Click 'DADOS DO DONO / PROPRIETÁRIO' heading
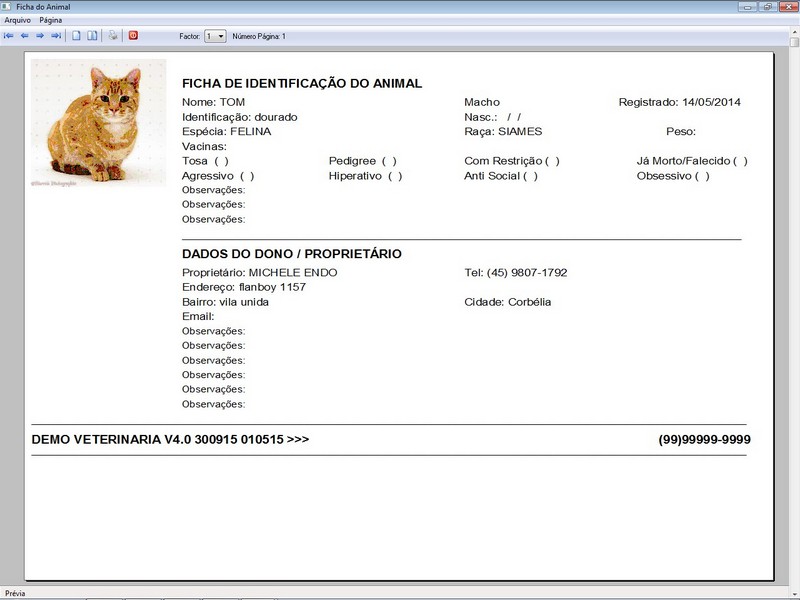The height and width of the screenshot is (600, 800). [x=292, y=254]
